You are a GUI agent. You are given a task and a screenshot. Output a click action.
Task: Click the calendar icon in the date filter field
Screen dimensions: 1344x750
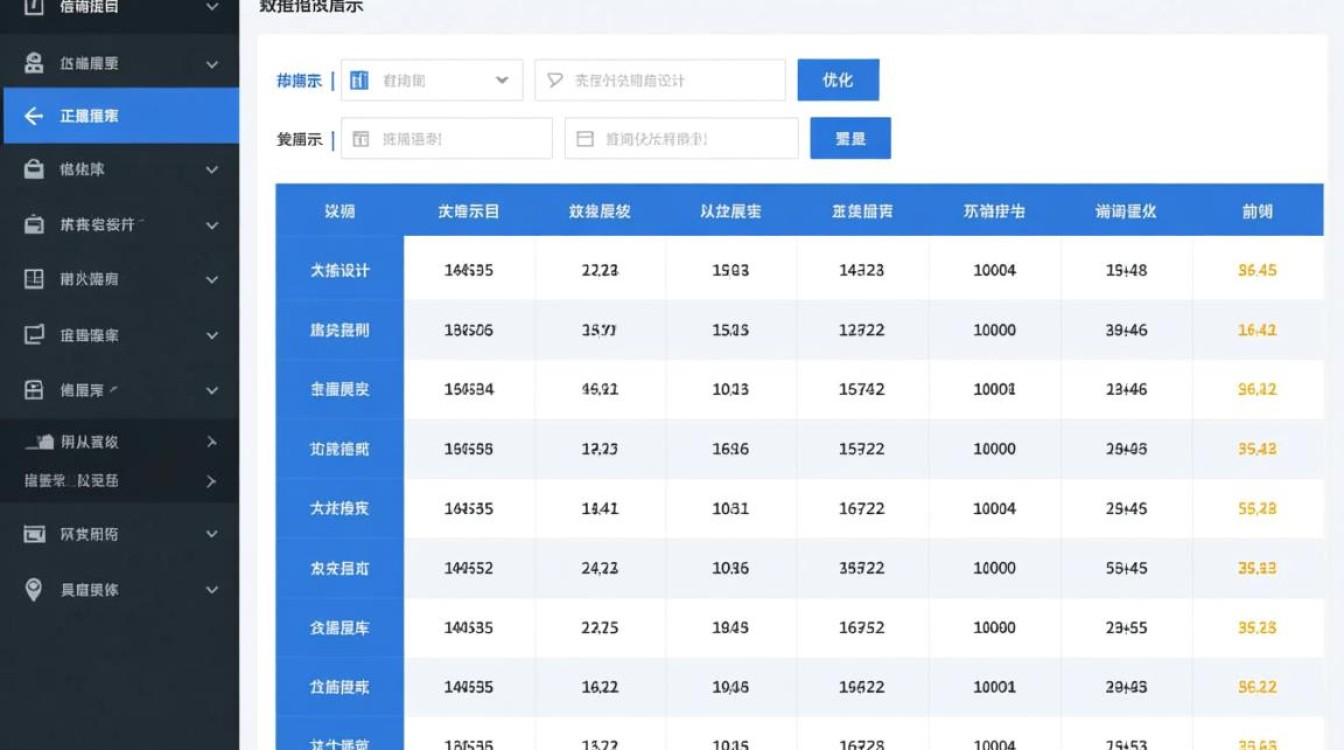[585, 138]
